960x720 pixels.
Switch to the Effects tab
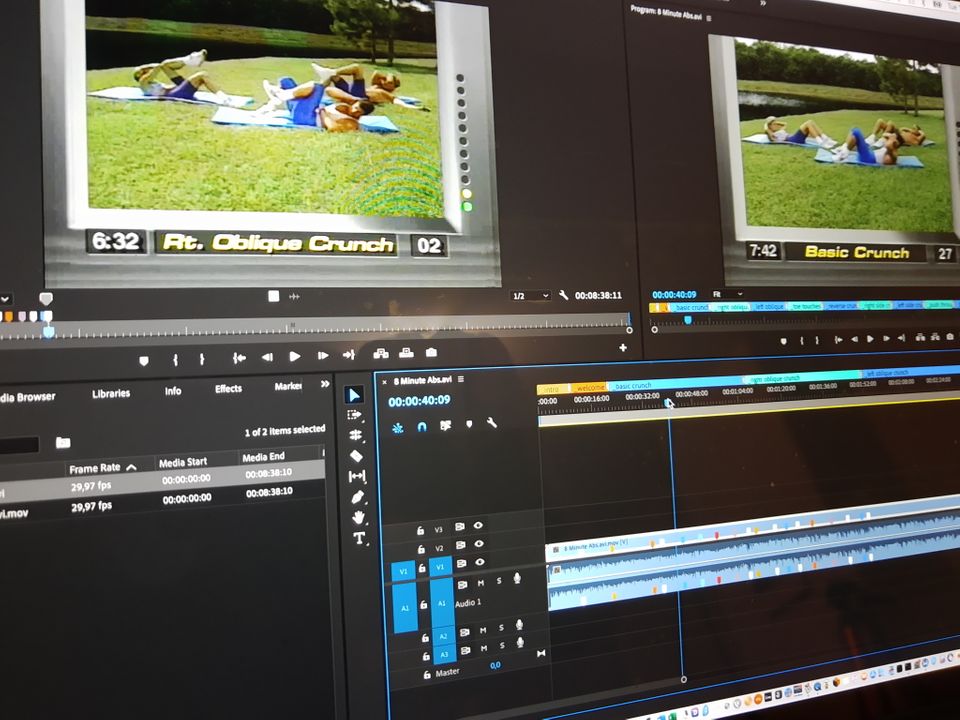[x=228, y=389]
